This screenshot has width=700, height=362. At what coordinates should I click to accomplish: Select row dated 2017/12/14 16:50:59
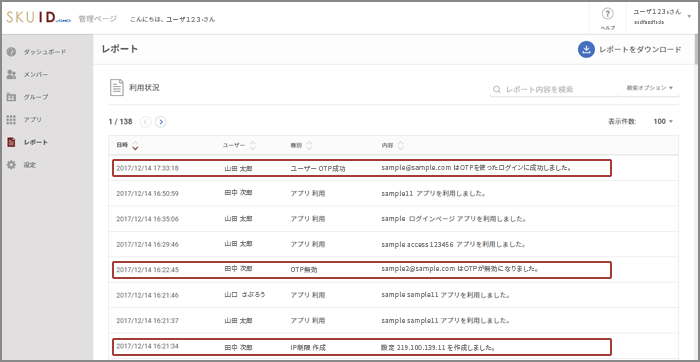click(393, 193)
